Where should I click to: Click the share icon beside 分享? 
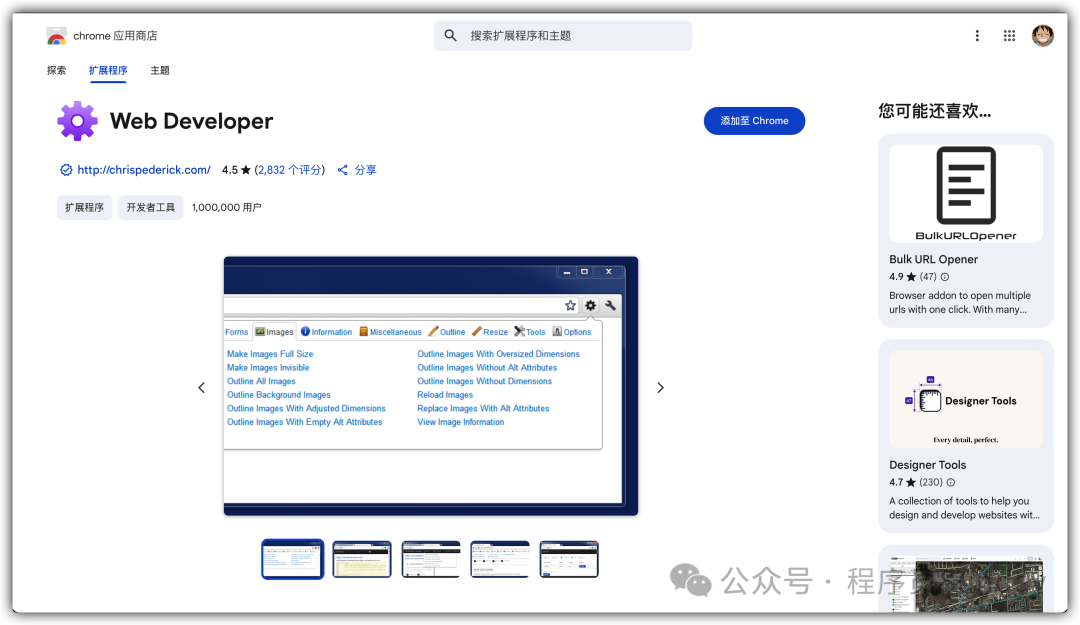point(343,170)
